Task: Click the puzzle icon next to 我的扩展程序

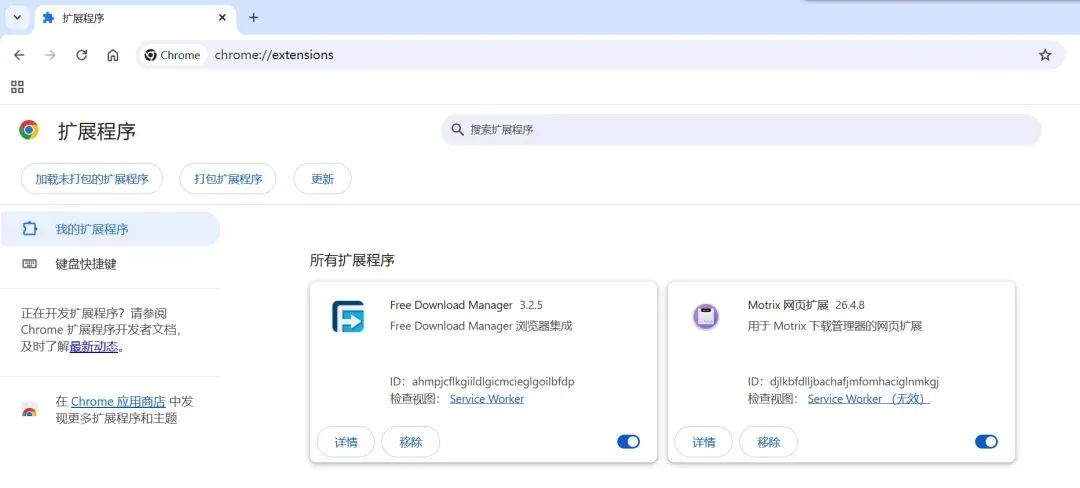Action: [30, 229]
